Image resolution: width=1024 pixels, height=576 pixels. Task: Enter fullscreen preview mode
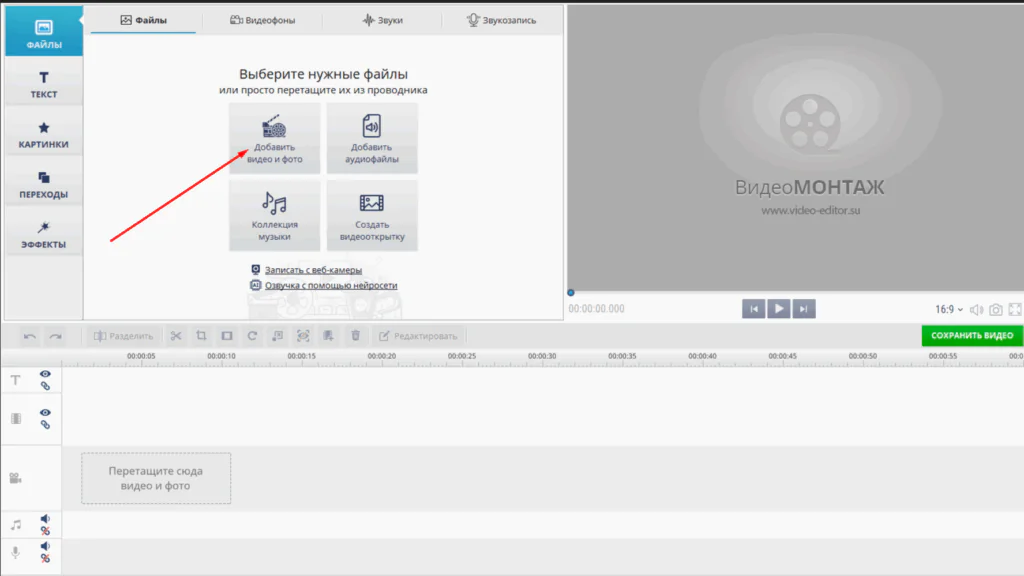(x=1015, y=310)
